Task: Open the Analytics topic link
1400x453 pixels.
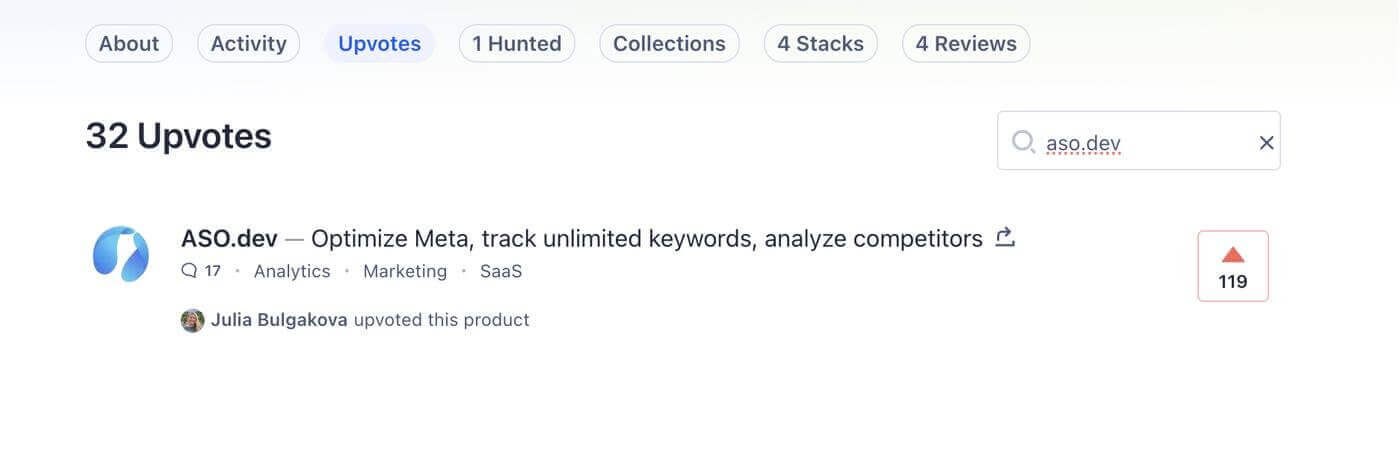Action: [x=292, y=271]
